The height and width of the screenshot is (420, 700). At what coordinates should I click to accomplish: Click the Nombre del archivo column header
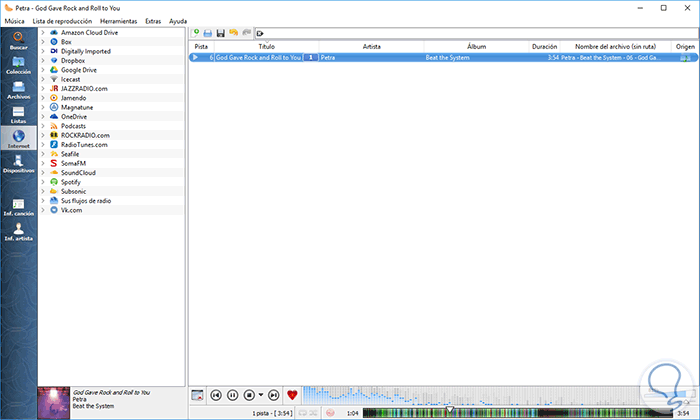coord(616,46)
